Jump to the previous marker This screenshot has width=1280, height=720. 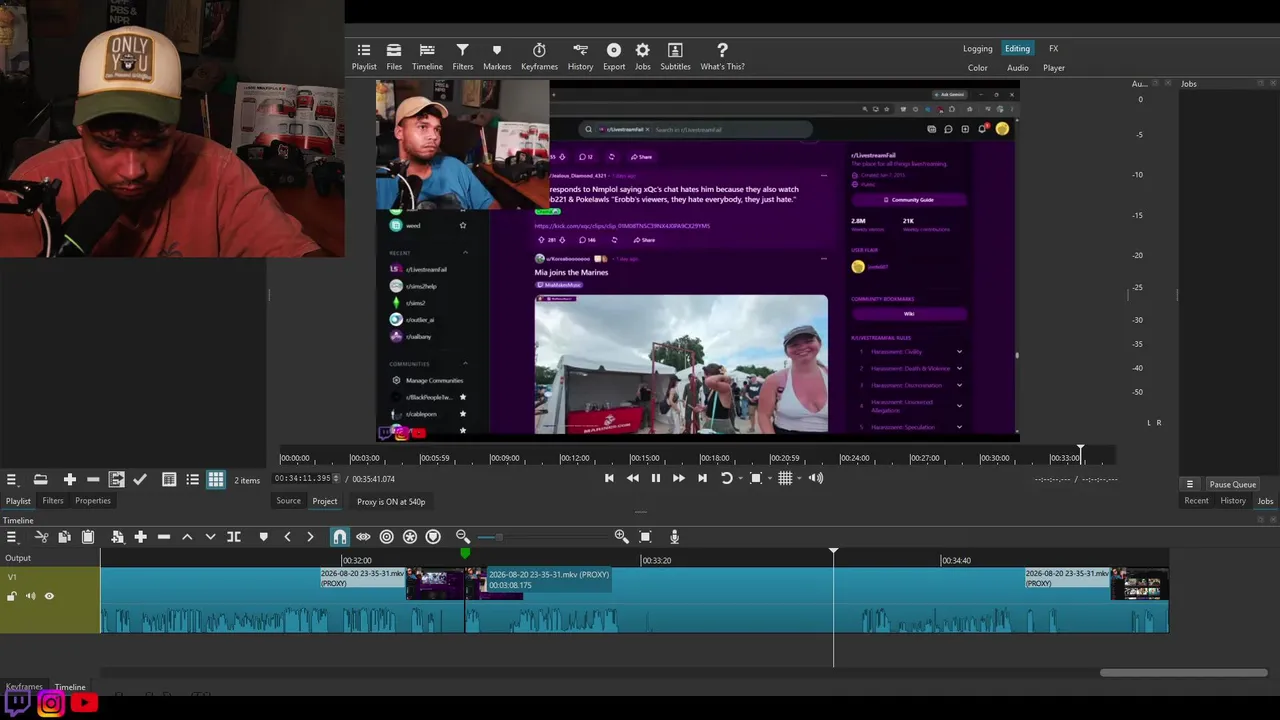pyautogui.click(x=287, y=537)
